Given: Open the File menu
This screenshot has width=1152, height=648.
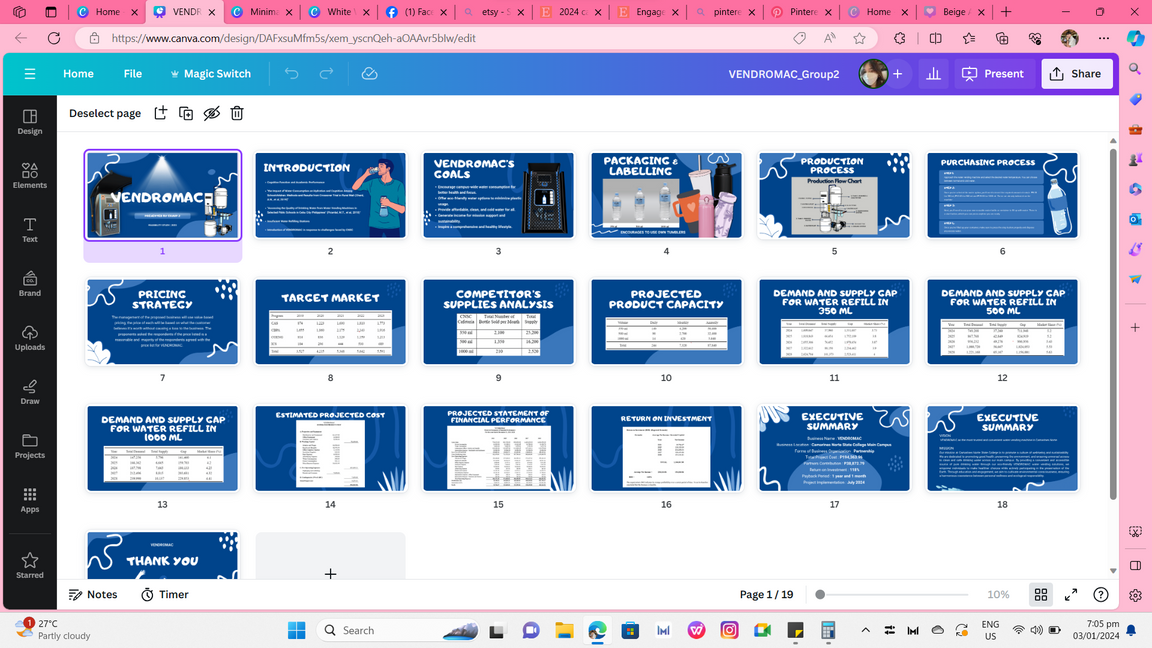Looking at the screenshot, I should pyautogui.click(x=133, y=74).
